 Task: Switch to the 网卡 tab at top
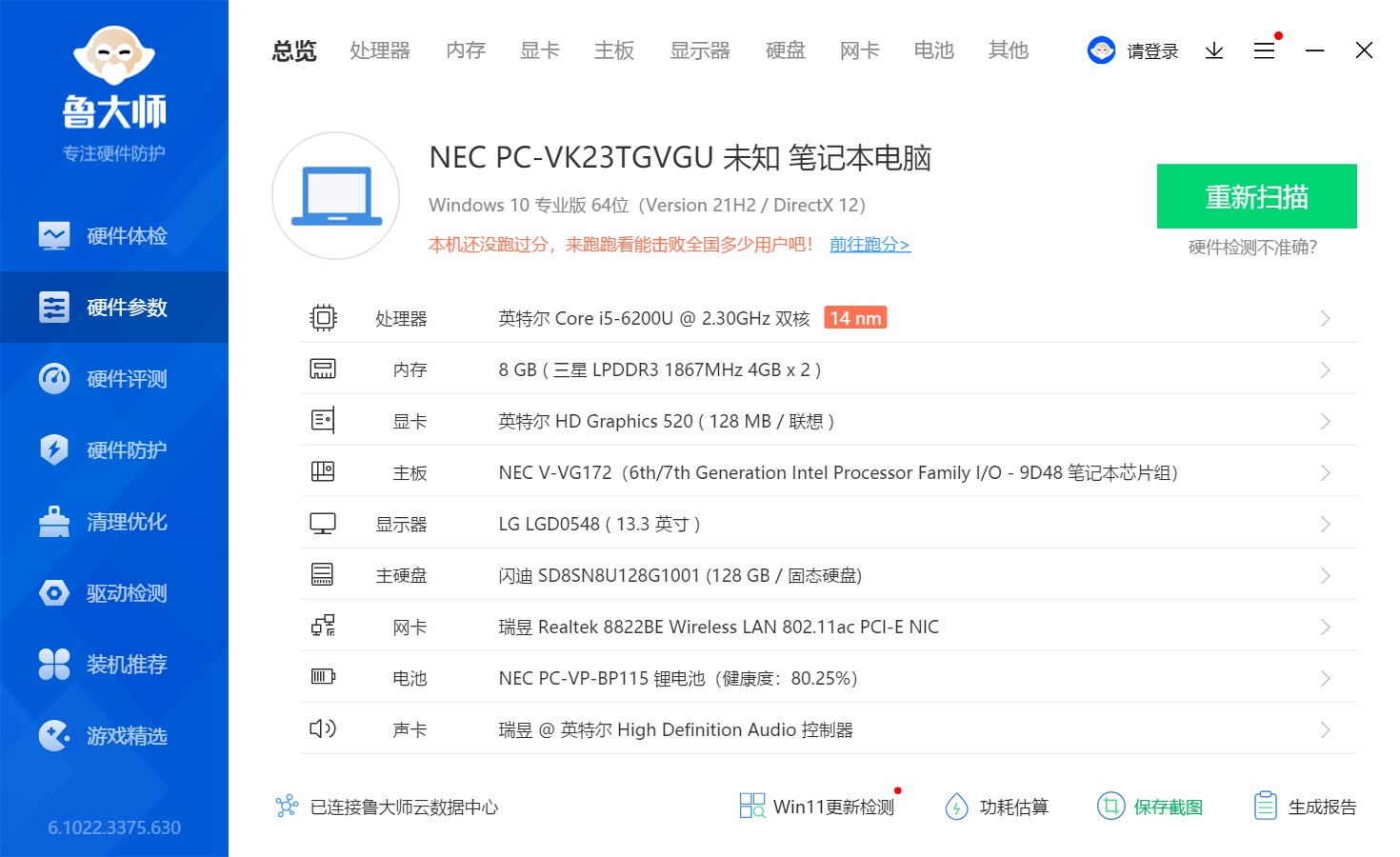[860, 50]
